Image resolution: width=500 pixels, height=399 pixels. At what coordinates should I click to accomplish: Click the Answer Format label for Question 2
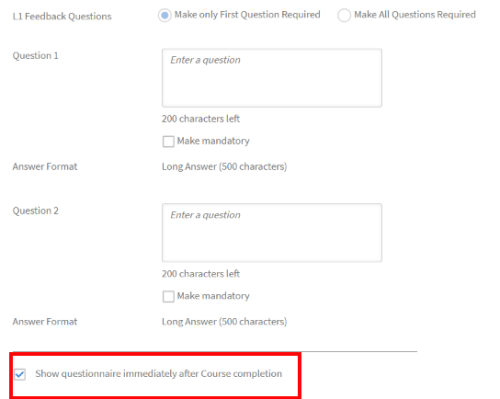click(x=45, y=321)
